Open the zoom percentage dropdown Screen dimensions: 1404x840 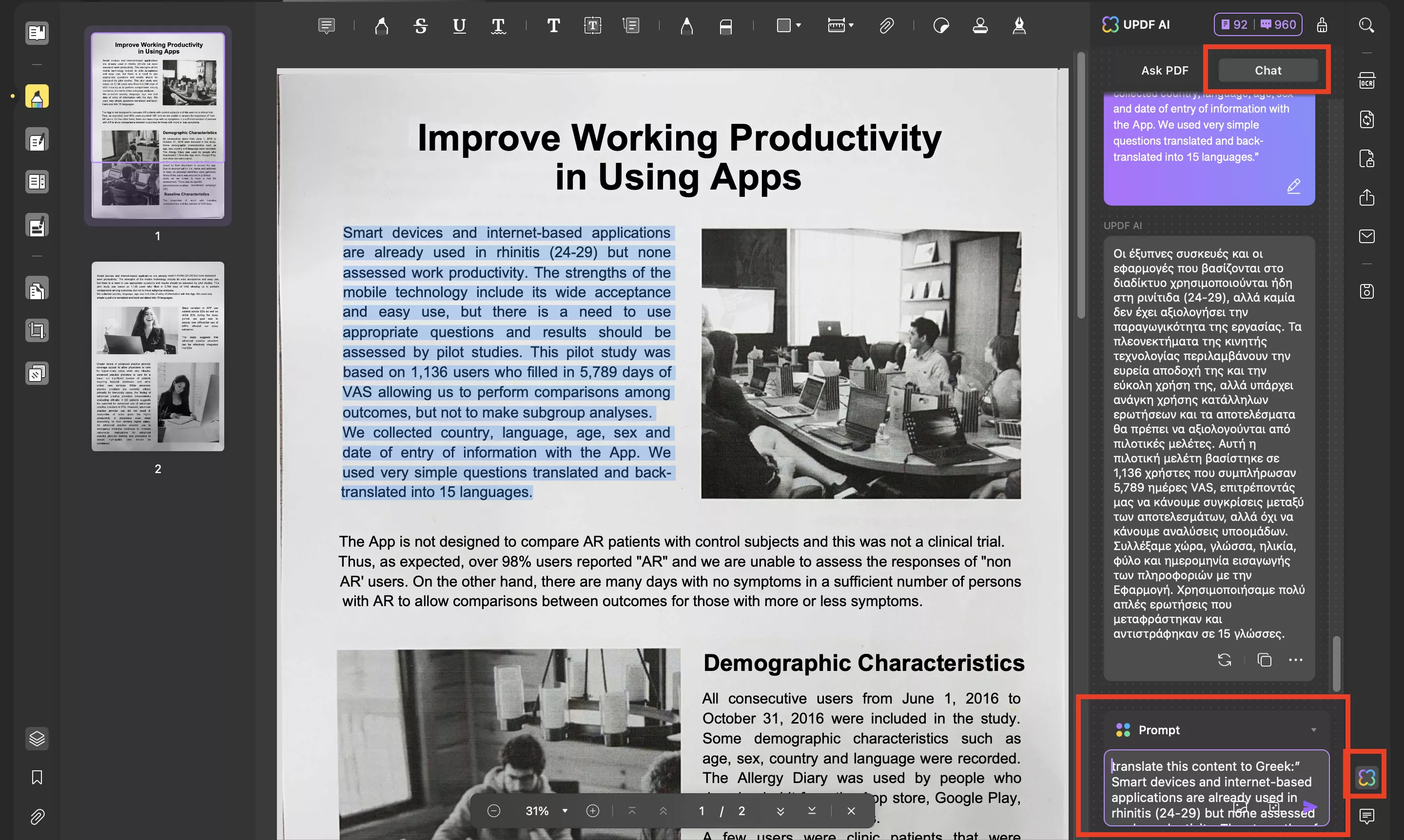point(565,811)
